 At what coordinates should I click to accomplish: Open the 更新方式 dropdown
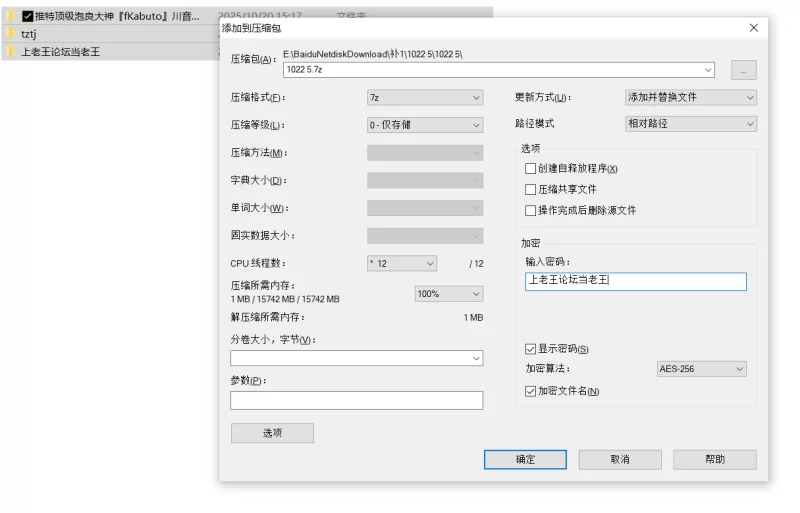point(690,98)
